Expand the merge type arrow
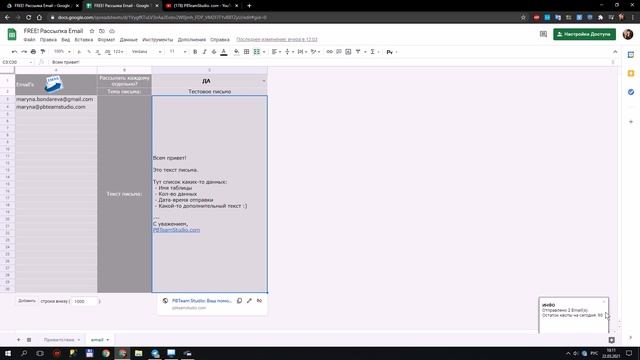This screenshot has width=640, height=360. [x=264, y=52]
